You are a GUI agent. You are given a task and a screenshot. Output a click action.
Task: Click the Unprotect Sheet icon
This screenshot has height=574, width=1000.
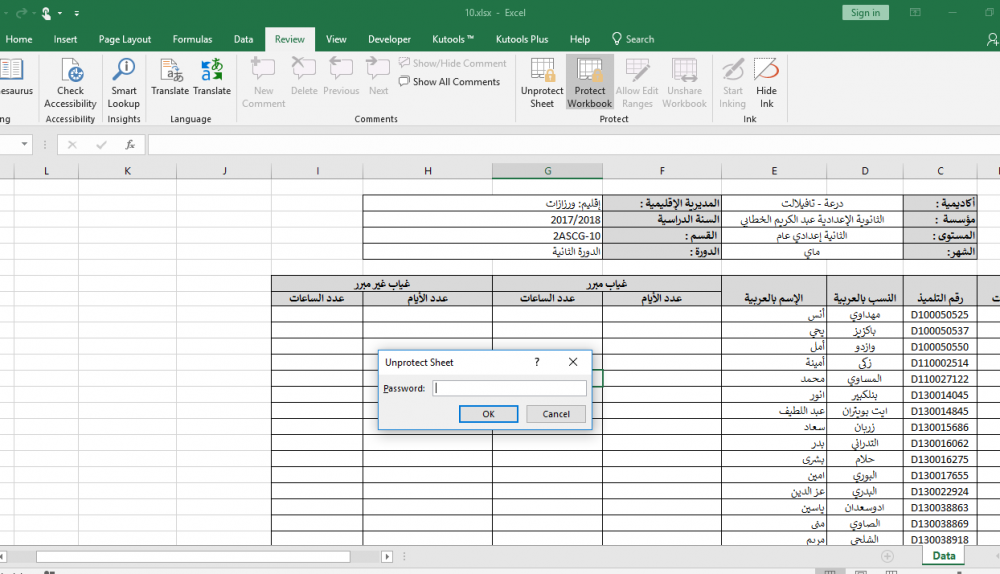[542, 82]
